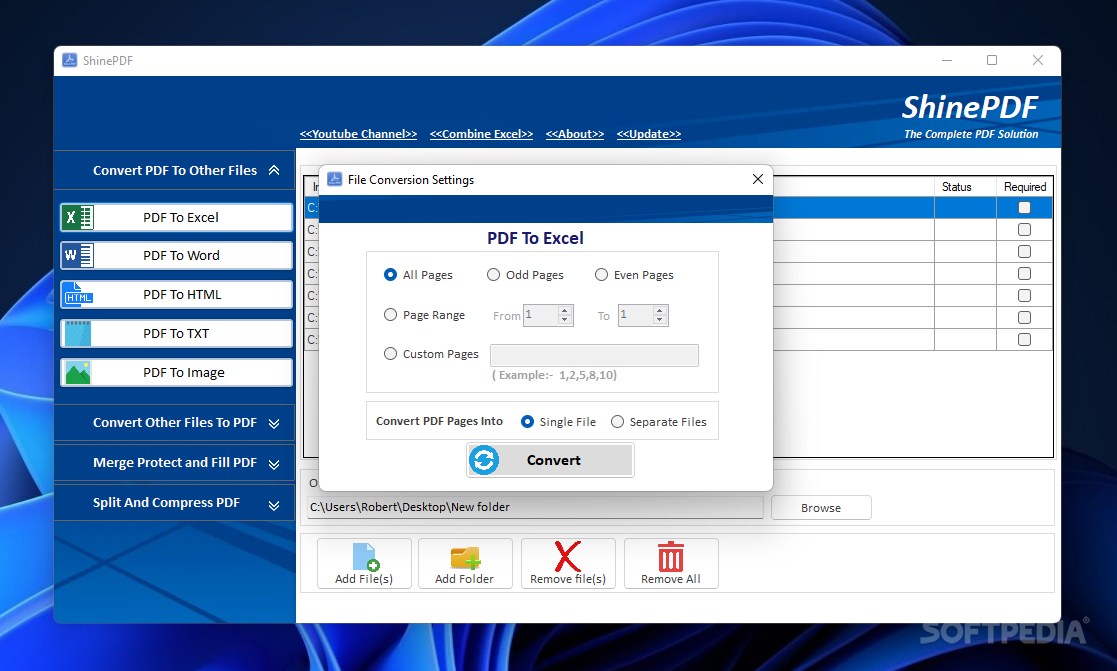Tick the Required checkbox in fifth row
The width and height of the screenshot is (1117, 671).
[x=1024, y=296]
